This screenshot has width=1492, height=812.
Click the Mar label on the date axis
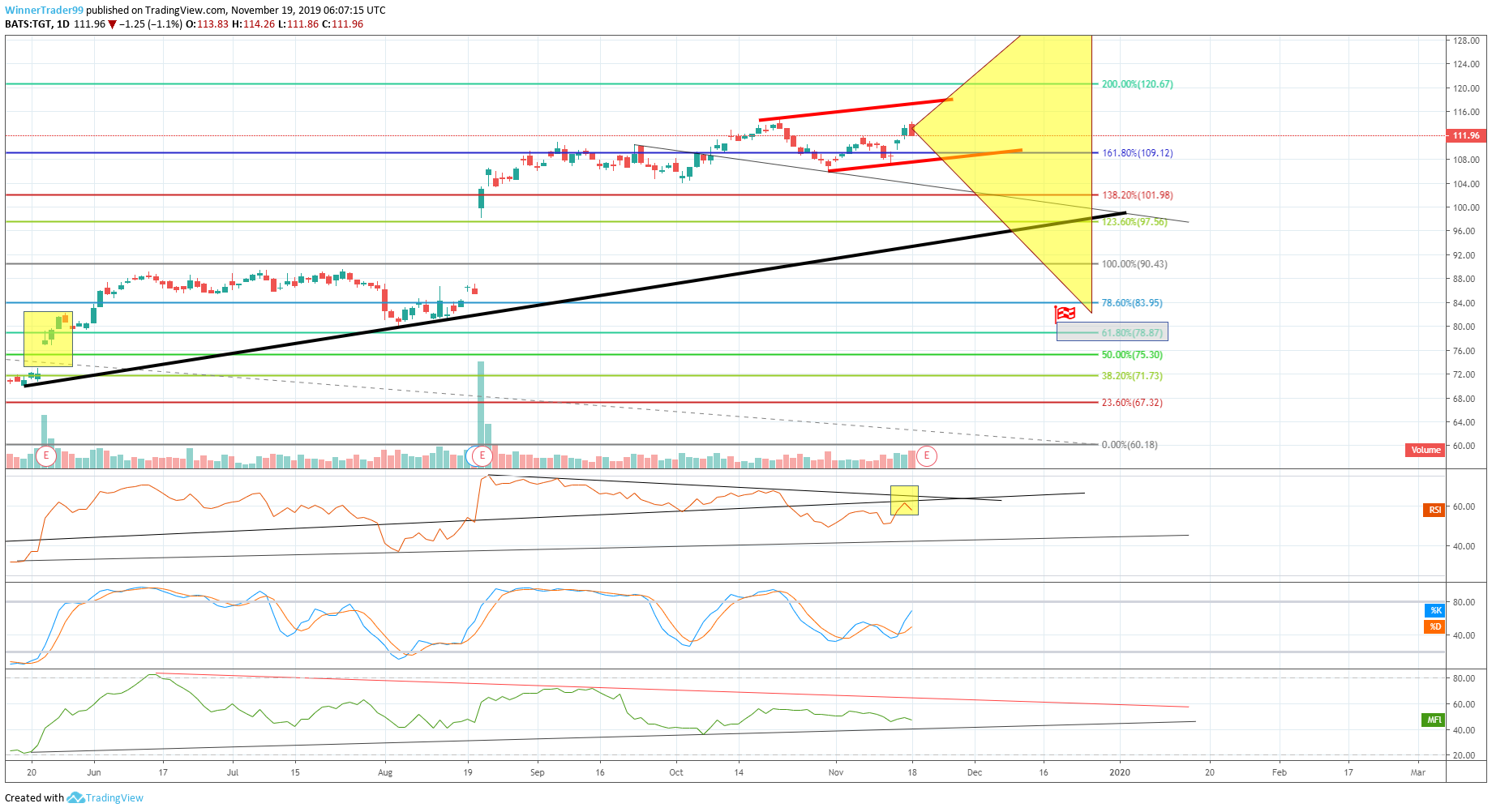pos(1417,772)
